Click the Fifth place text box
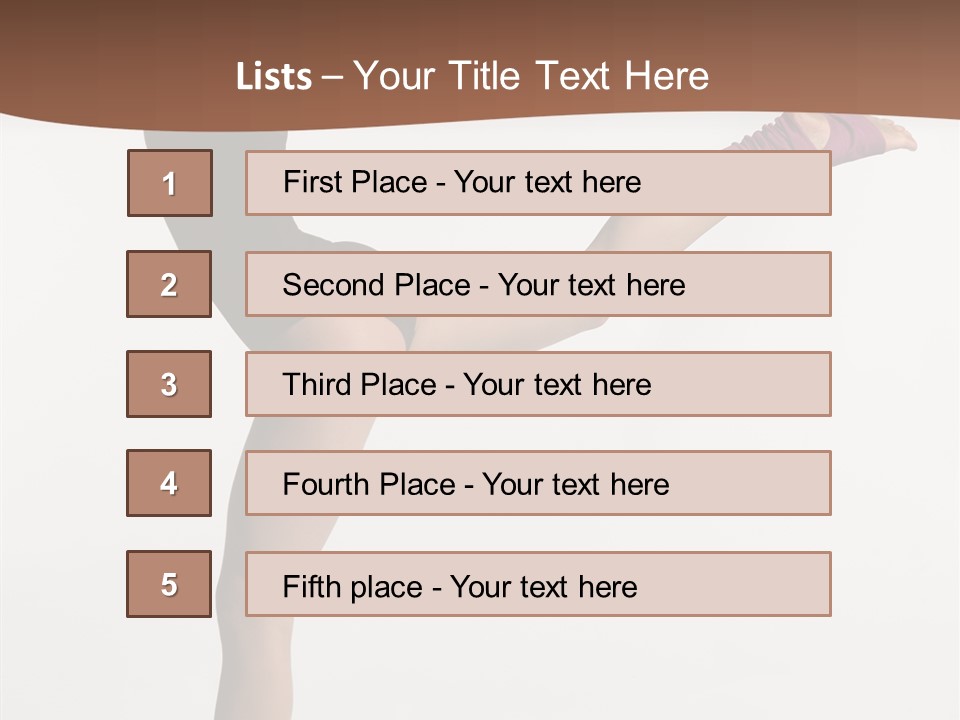The height and width of the screenshot is (720, 960). tap(538, 584)
